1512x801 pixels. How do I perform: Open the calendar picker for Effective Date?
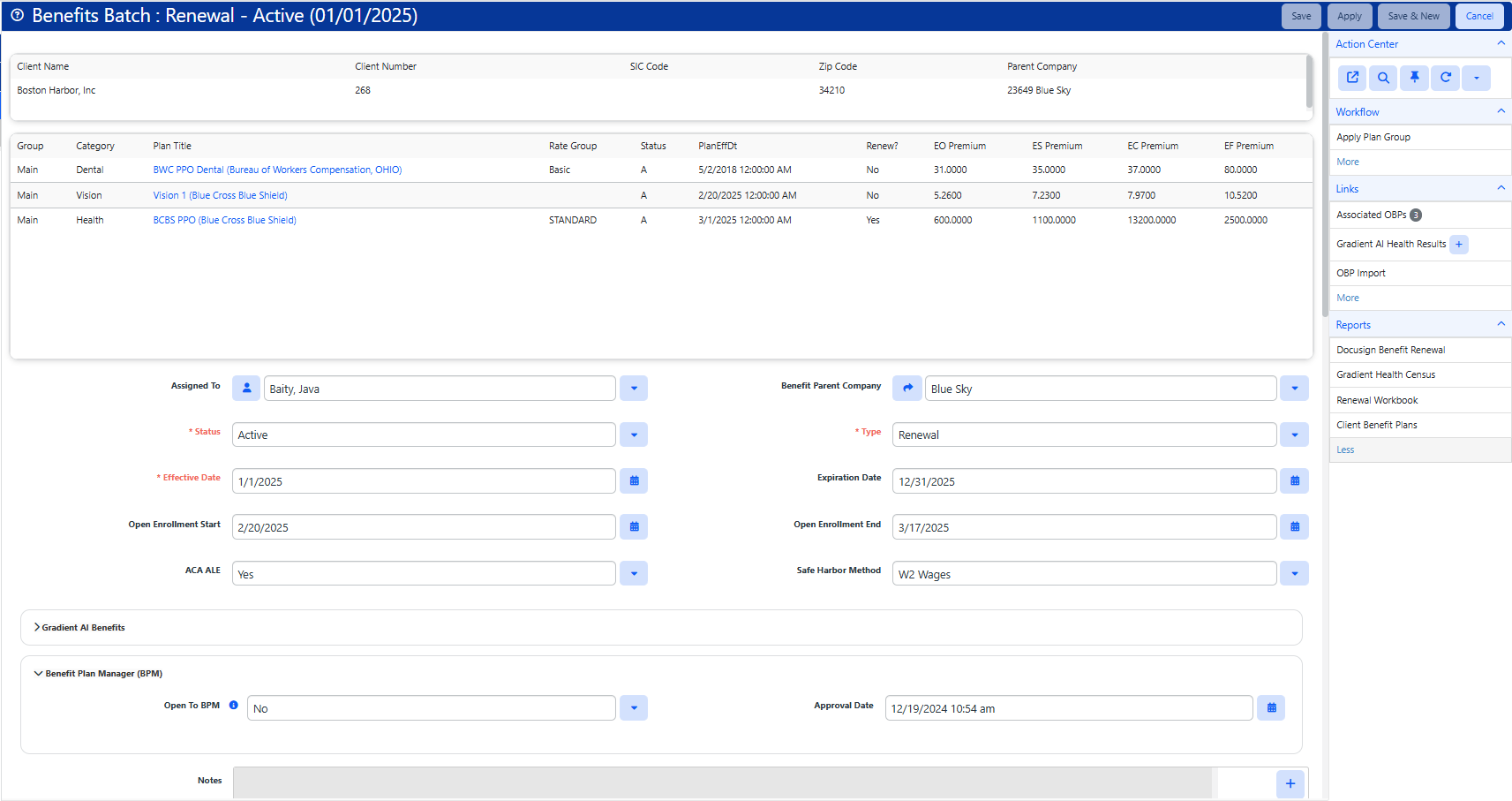tap(633, 480)
